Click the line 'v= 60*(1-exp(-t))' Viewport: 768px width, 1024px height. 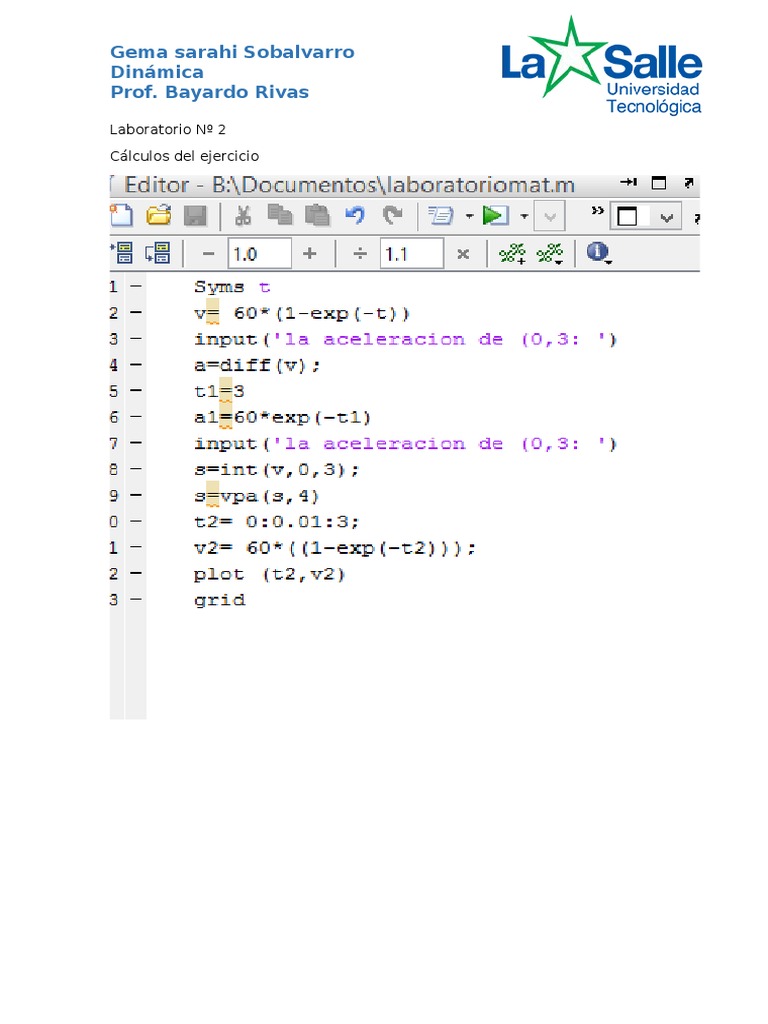[302, 313]
